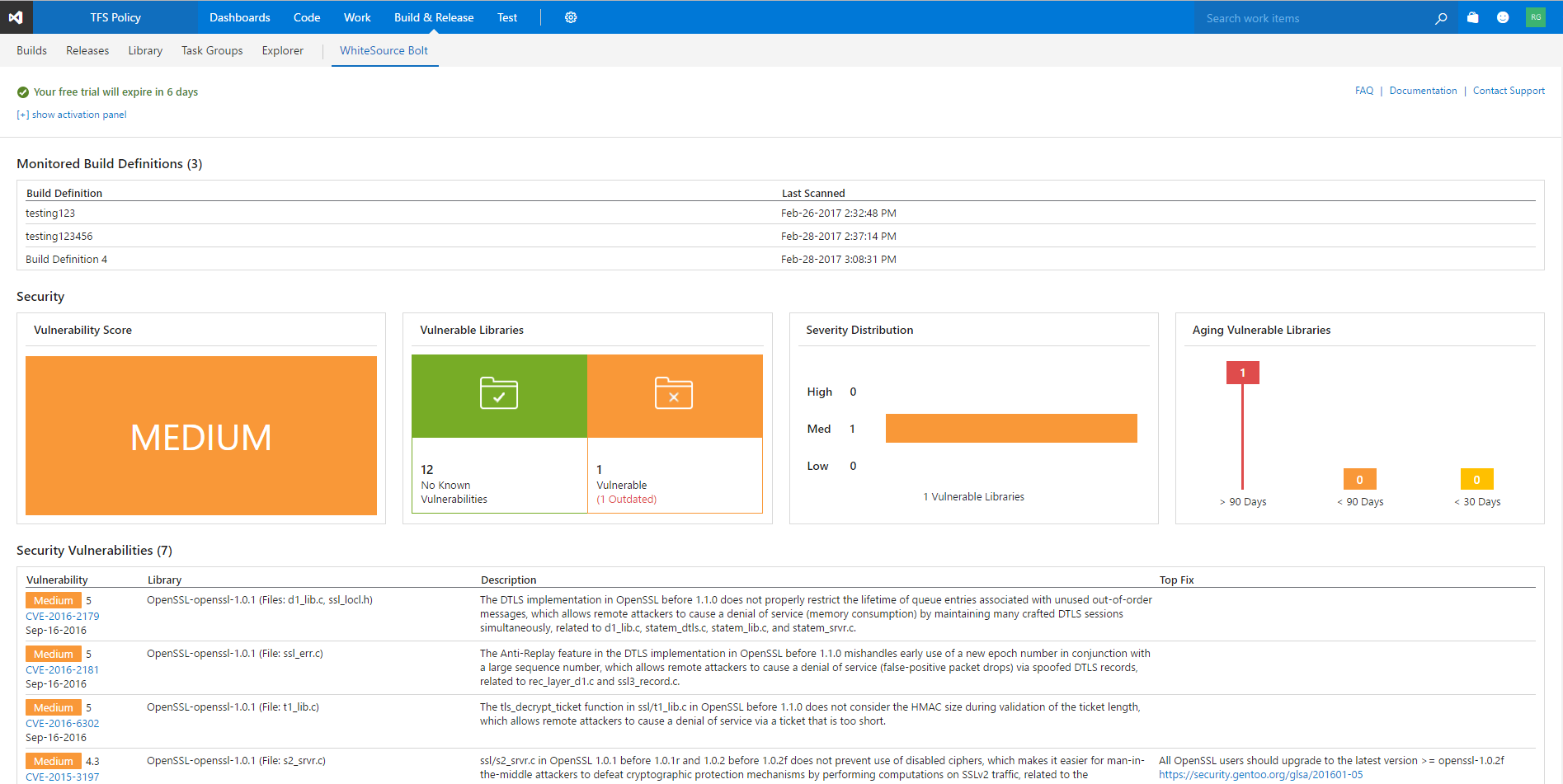This screenshot has height=784, width=1563.
Task: Open the RG user avatar menu
Action: (x=1536, y=17)
